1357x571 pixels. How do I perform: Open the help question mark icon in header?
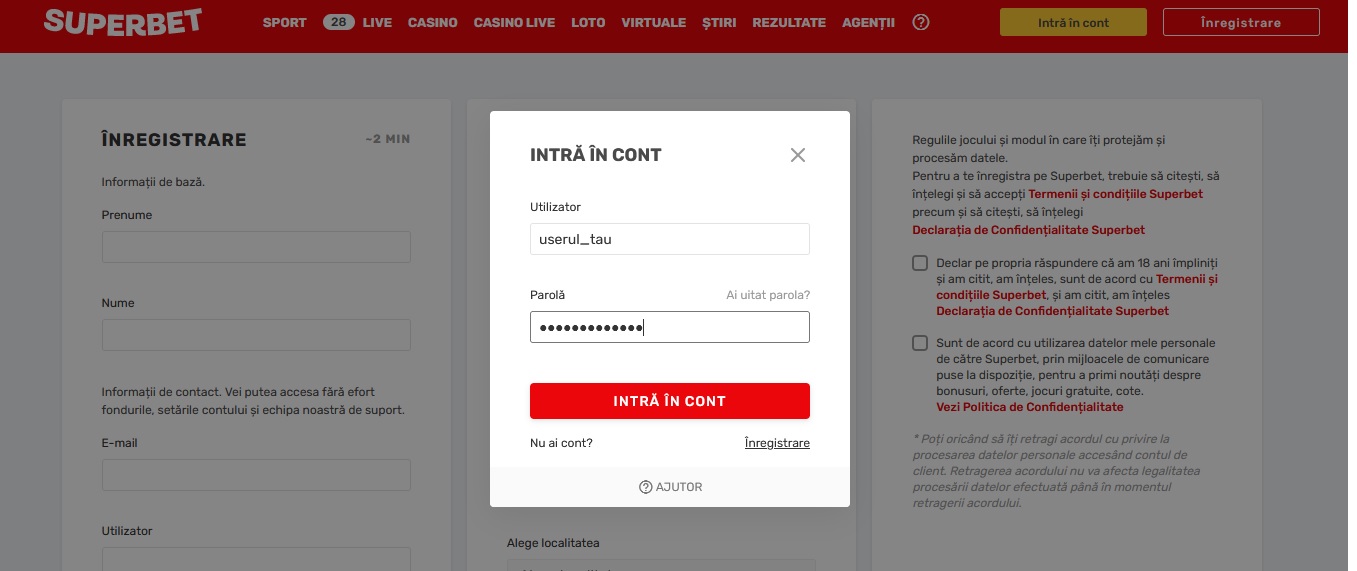coord(921,22)
